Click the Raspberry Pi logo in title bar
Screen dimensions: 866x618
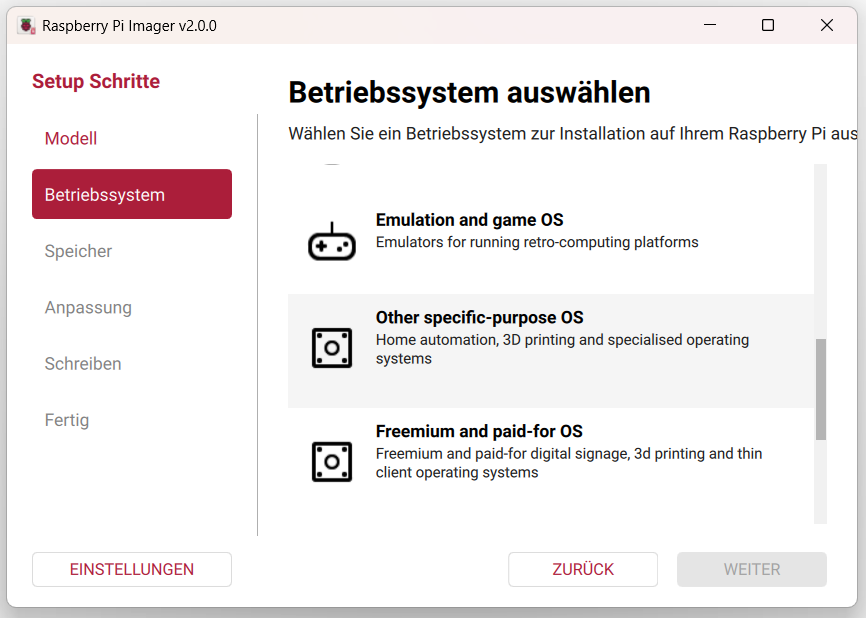25,26
